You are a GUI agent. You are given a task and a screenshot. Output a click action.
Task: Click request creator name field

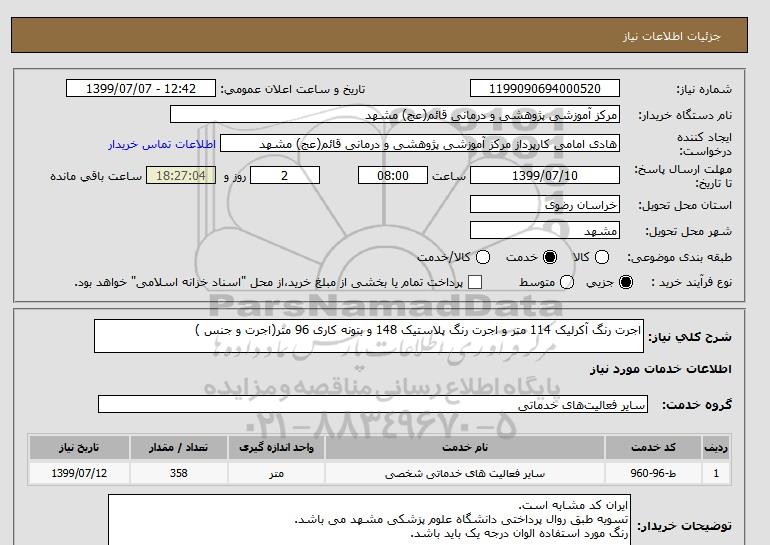pyautogui.click(x=420, y=144)
